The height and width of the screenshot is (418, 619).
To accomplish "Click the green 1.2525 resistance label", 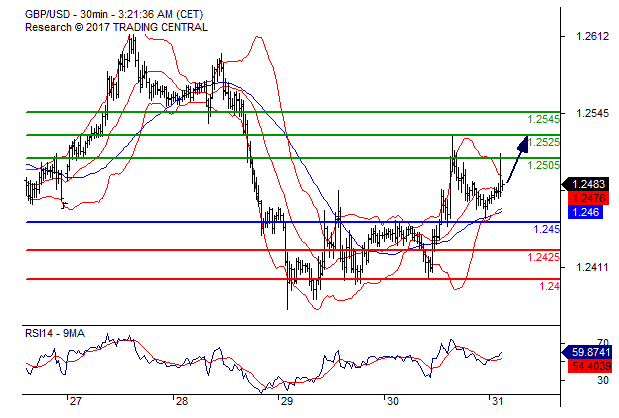I will pos(544,142).
